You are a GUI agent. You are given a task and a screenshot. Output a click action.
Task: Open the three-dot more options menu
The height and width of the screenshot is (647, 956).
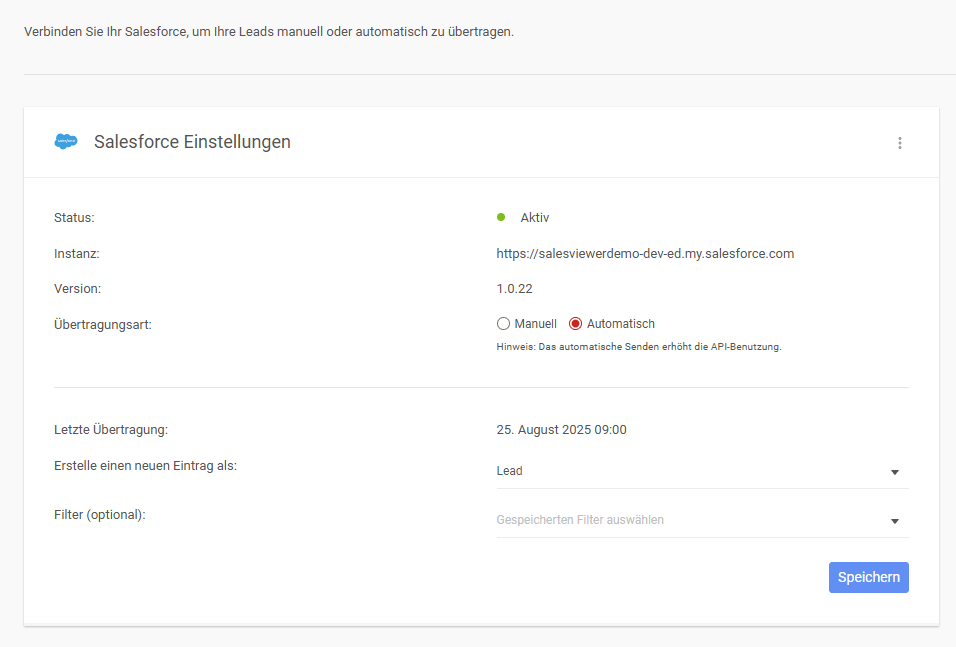pyautogui.click(x=899, y=143)
